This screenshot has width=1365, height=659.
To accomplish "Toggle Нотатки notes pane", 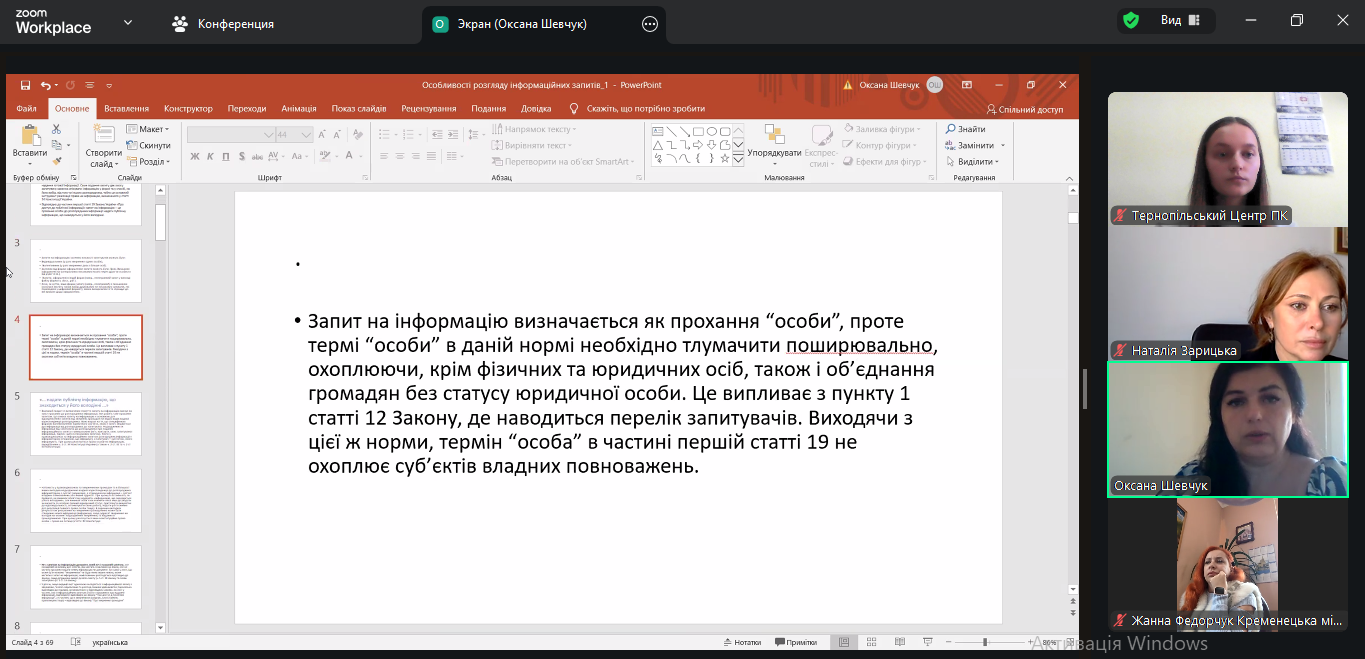I will [741, 642].
